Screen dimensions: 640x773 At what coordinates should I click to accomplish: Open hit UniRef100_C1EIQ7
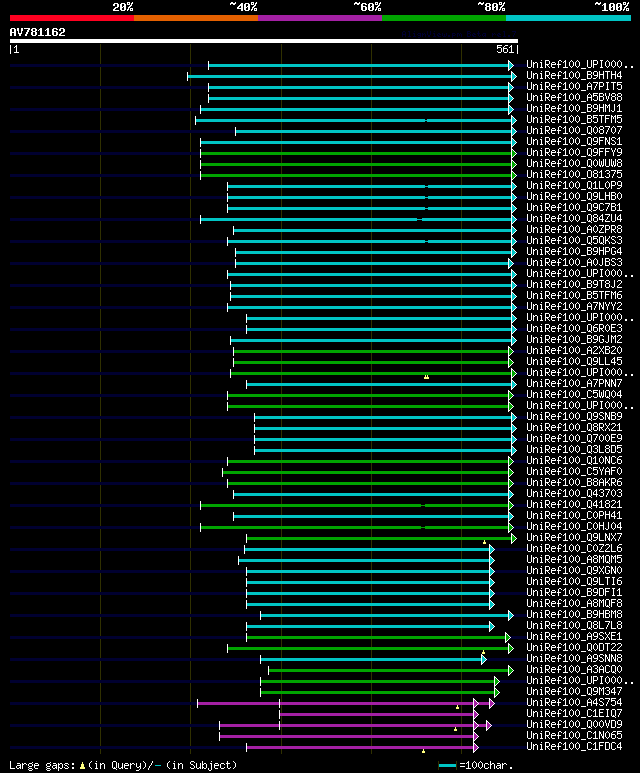tap(574, 713)
